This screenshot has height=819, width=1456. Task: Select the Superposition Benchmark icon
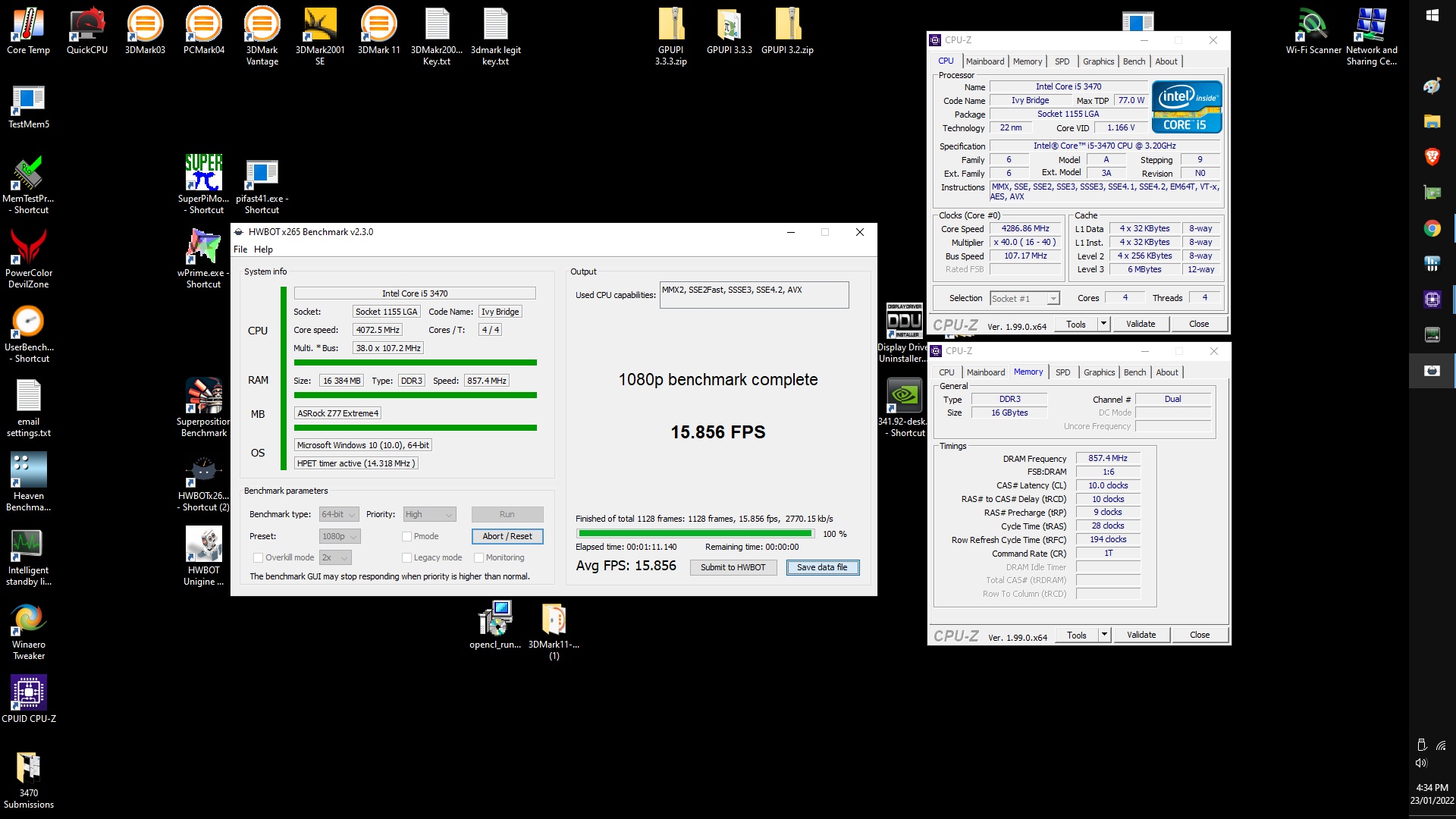point(204,407)
